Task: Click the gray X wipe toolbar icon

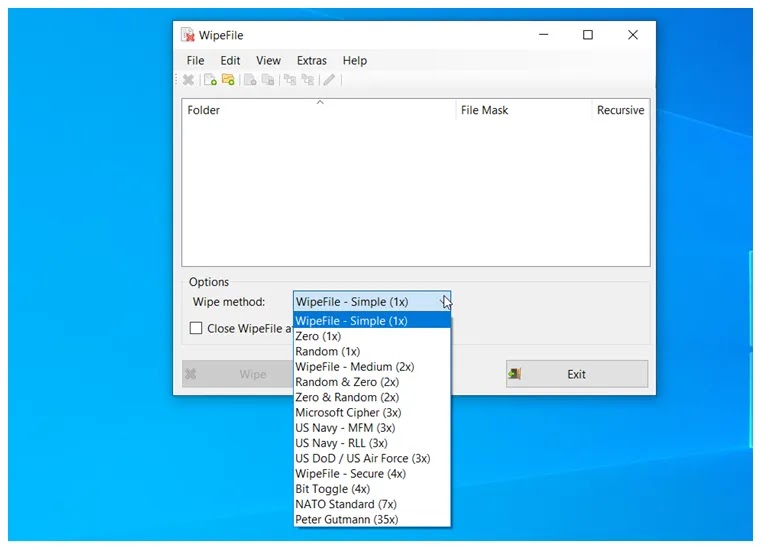Action: tap(188, 80)
